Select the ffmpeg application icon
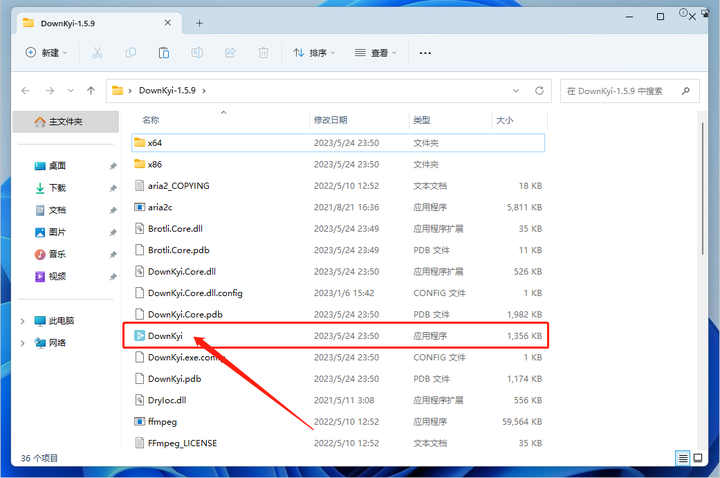The width and height of the screenshot is (720, 478). [x=139, y=422]
